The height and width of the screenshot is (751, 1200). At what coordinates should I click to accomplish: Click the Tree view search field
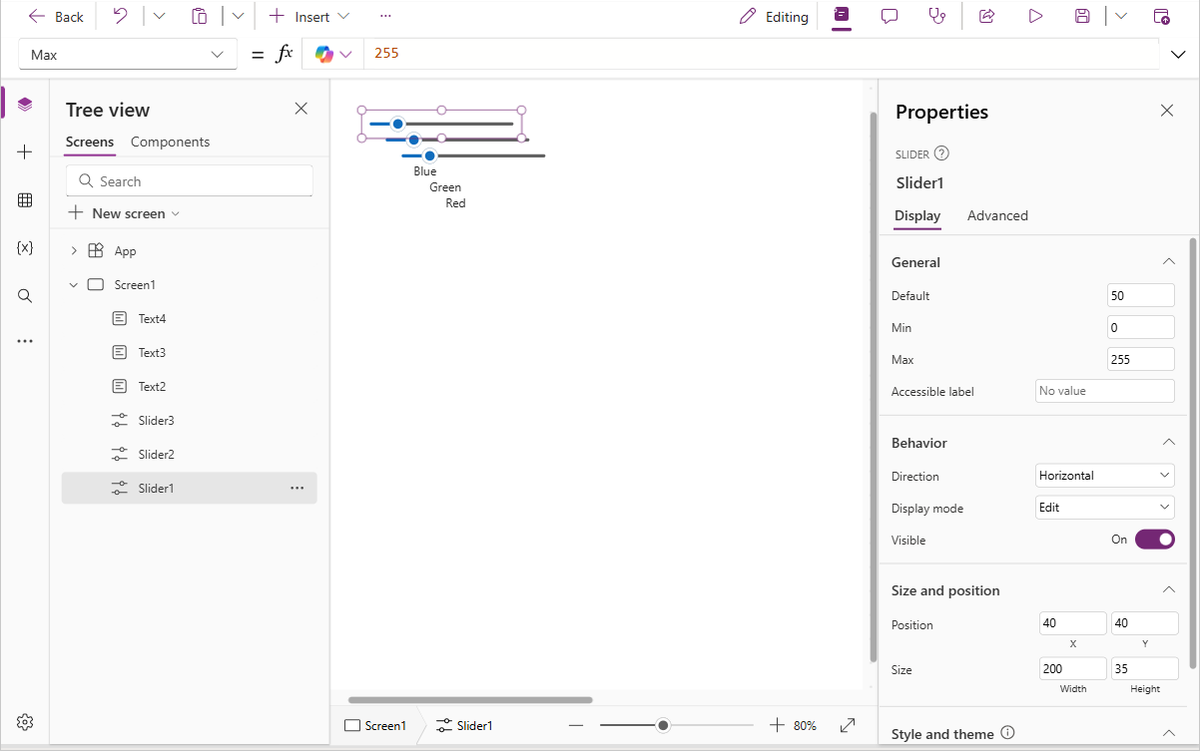coord(189,181)
